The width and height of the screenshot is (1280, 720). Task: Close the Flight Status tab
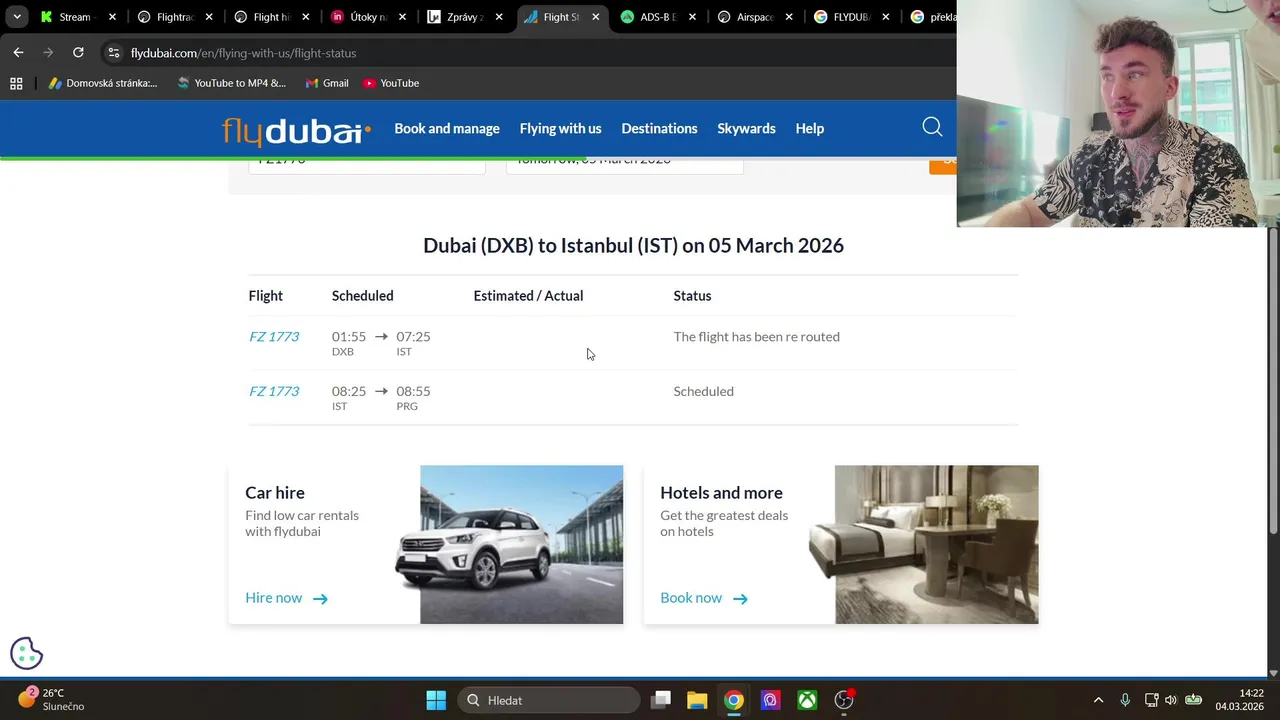[596, 17]
